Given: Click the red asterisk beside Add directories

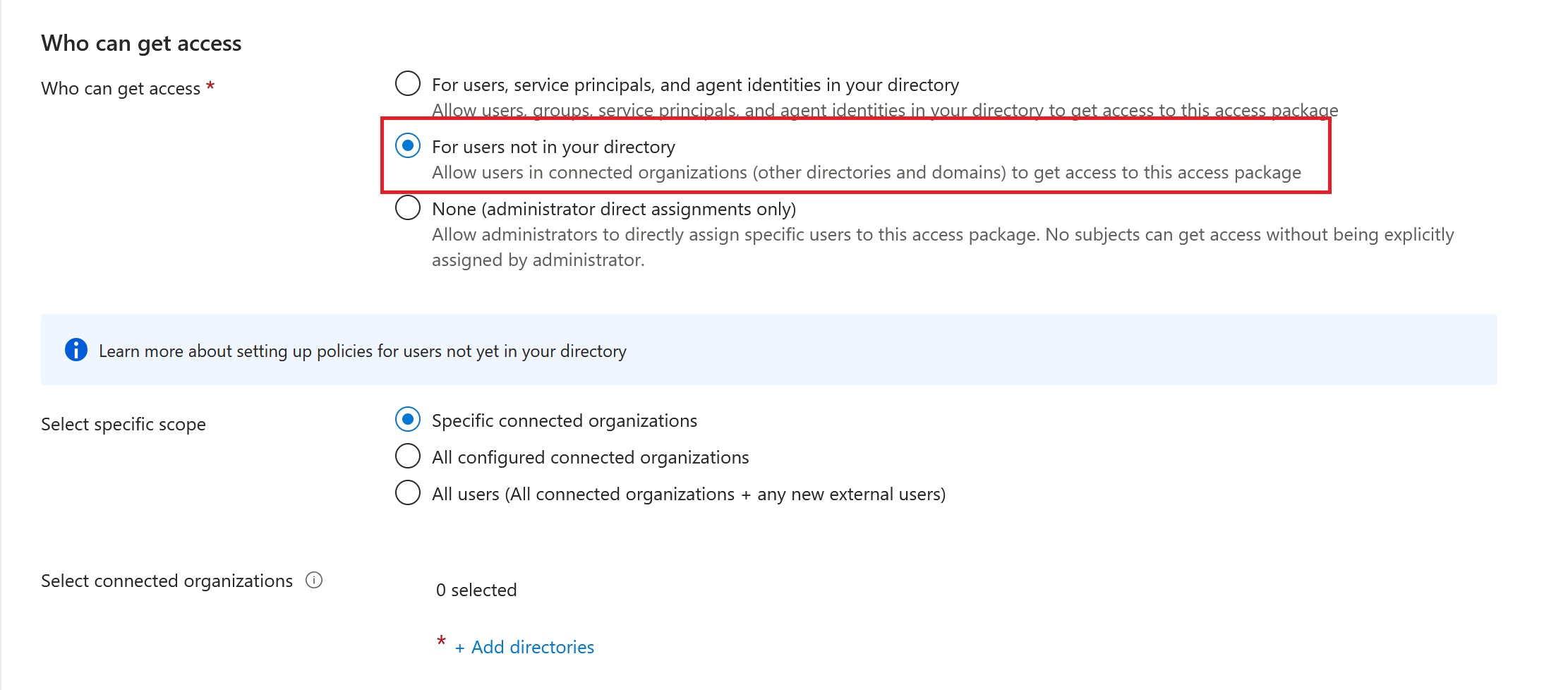Looking at the screenshot, I should tap(441, 641).
